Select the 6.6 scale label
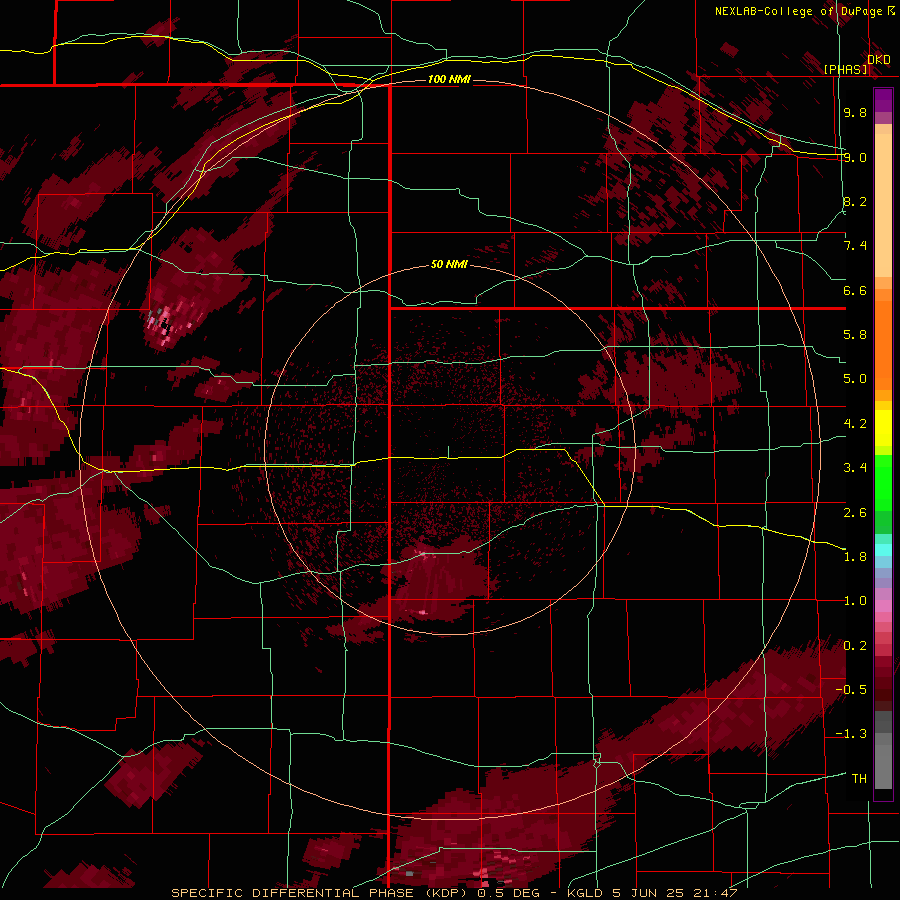The image size is (900, 900). pyautogui.click(x=855, y=290)
